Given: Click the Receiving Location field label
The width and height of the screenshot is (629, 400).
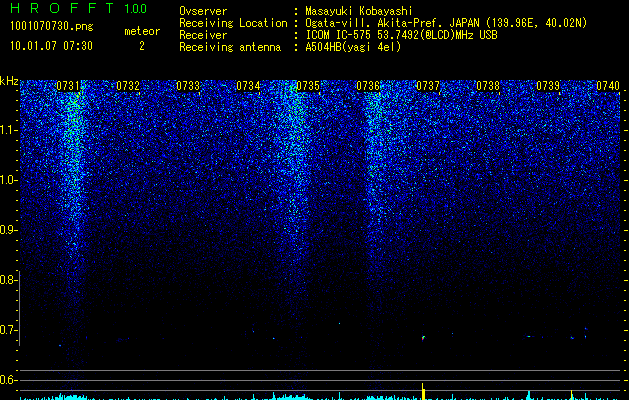Looking at the screenshot, I should (233, 23).
